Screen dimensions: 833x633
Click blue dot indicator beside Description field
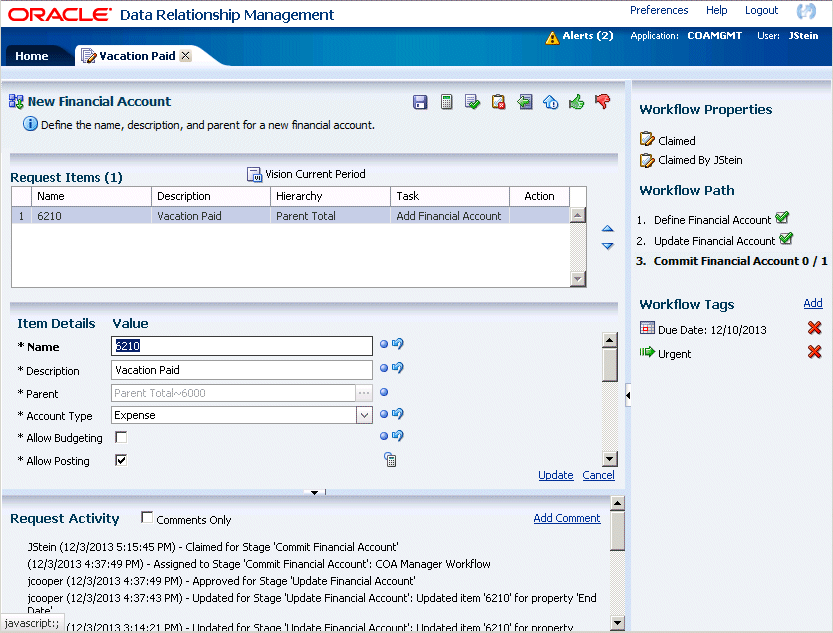click(x=384, y=368)
